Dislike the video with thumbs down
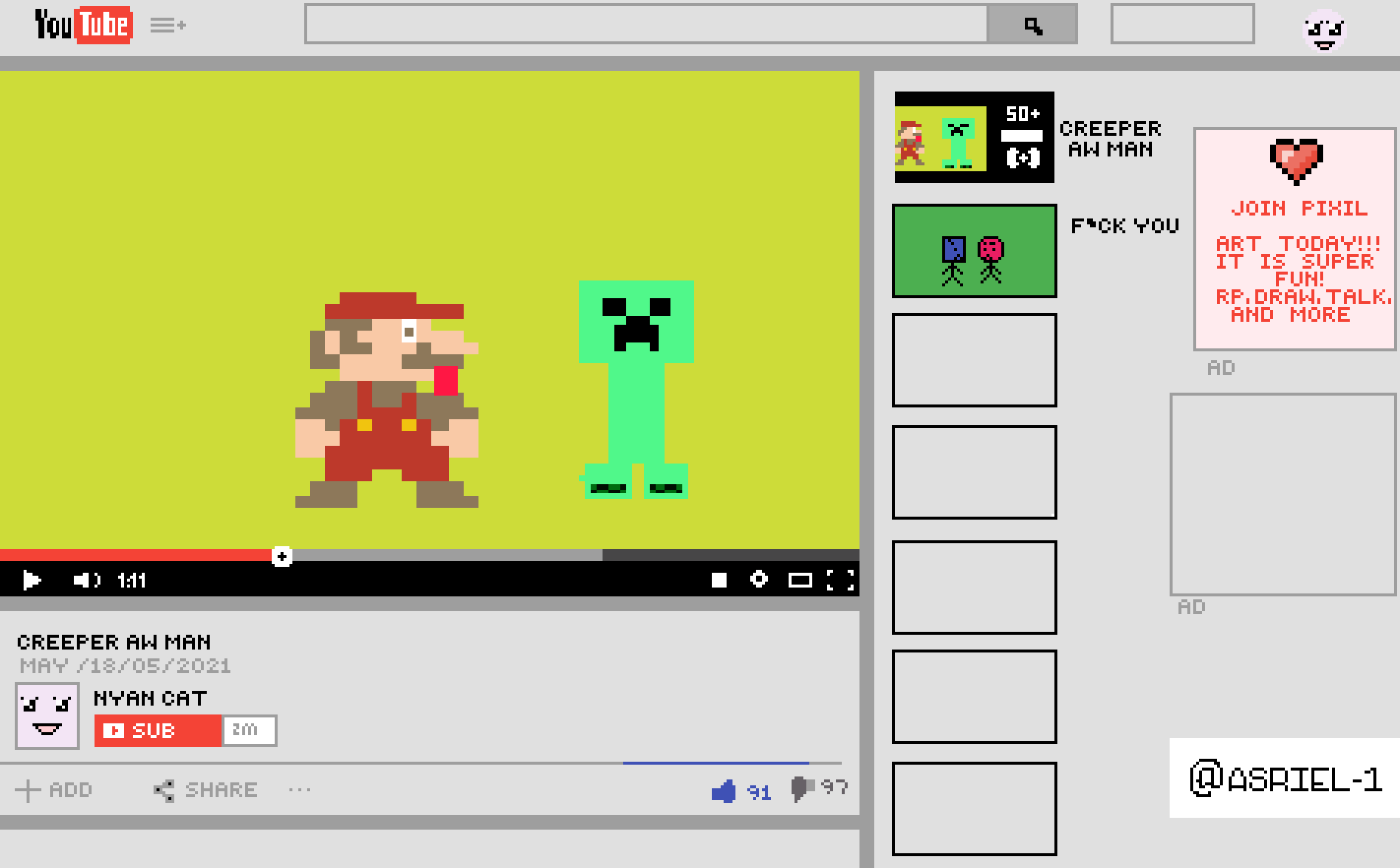Screen dimensions: 1400x868 (x=802, y=789)
